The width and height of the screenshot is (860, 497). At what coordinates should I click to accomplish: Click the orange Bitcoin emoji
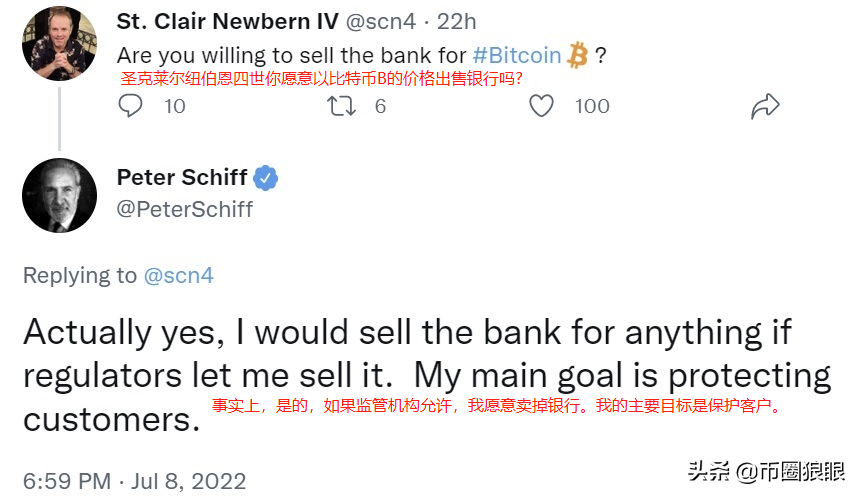click(577, 54)
